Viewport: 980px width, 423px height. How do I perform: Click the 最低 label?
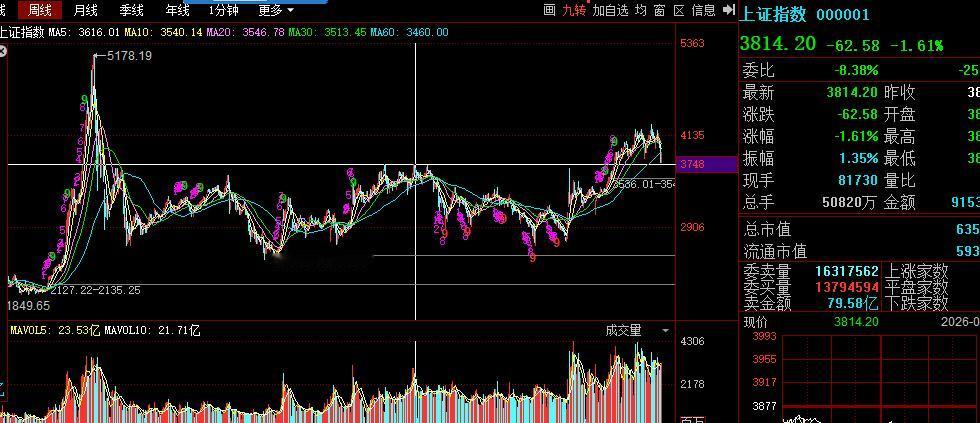click(x=900, y=158)
